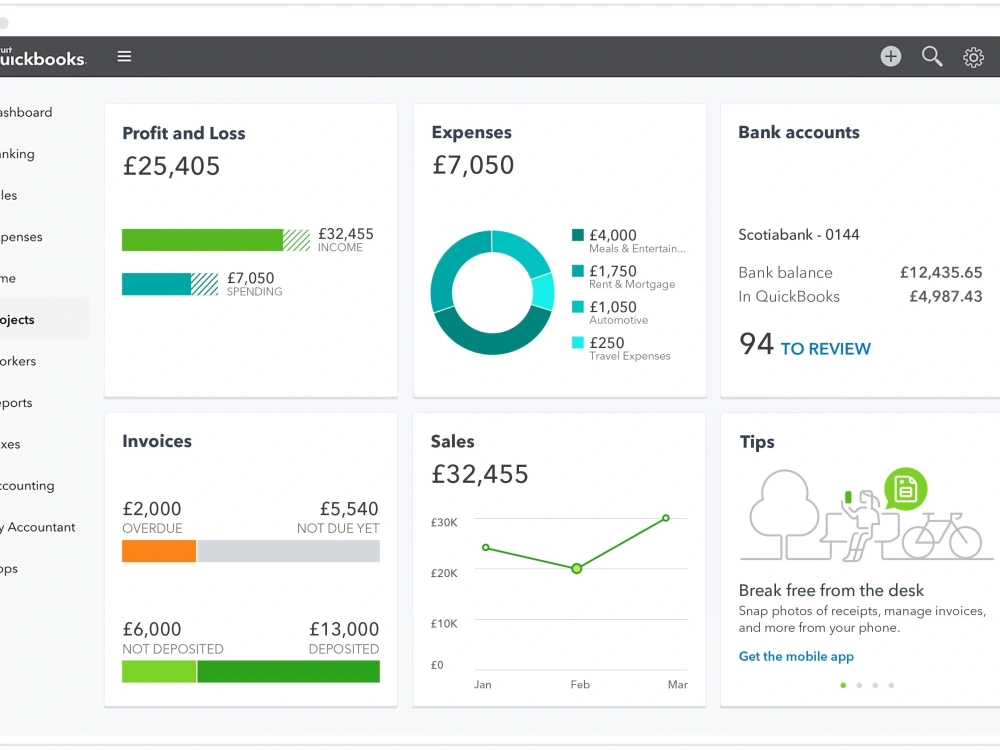
Task: Toggle the hamburger navigation menu
Action: pyautogui.click(x=124, y=57)
